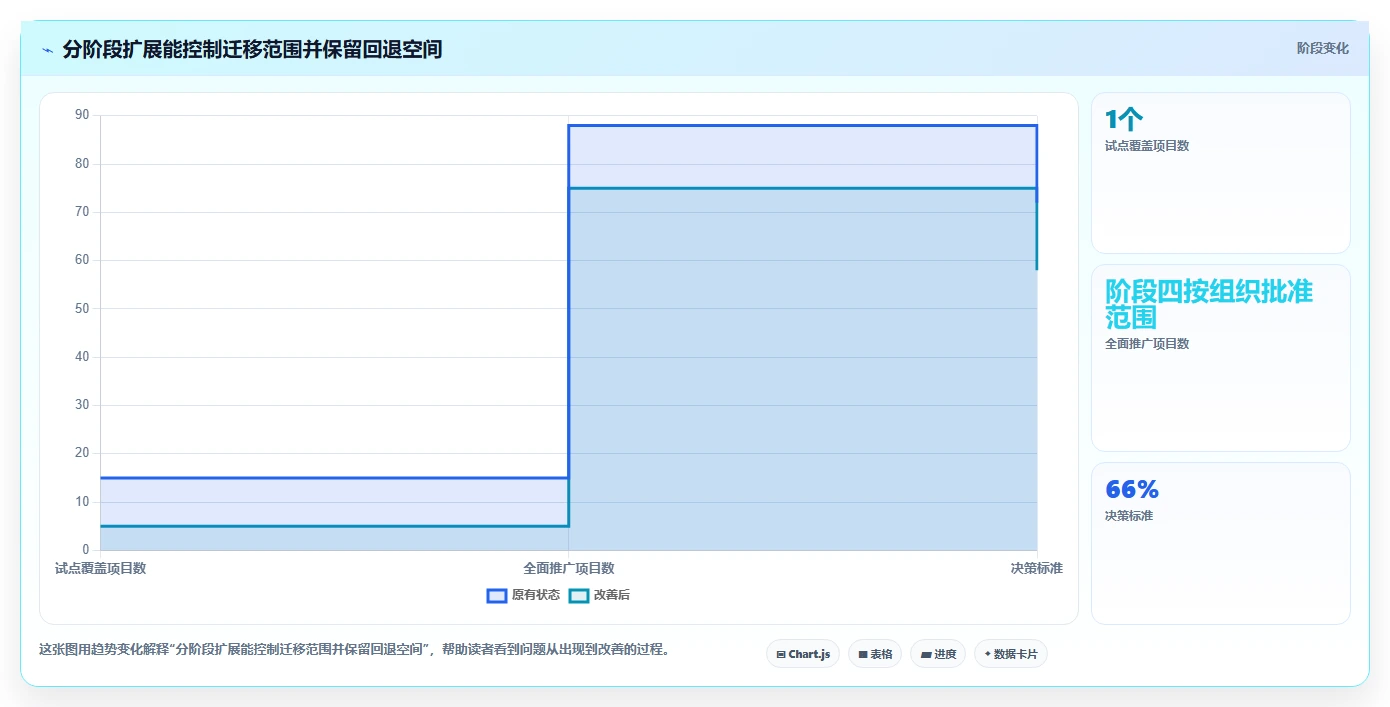Screen dimensions: 1390x707
Task: Click the y-axis value 10
Action: point(82,502)
